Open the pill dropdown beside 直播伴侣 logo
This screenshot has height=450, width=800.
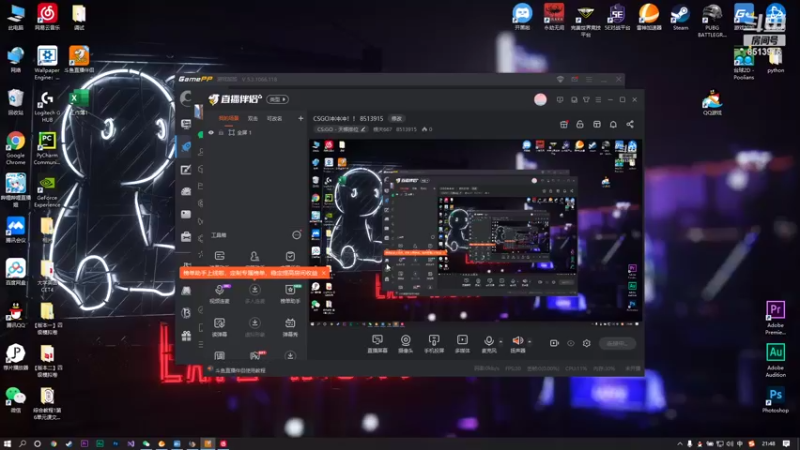click(x=278, y=99)
